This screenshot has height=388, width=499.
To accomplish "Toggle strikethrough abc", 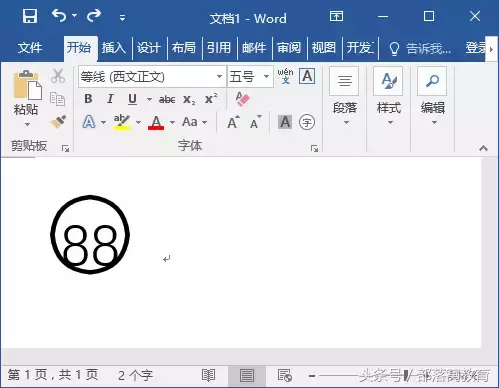I will (x=167, y=99).
